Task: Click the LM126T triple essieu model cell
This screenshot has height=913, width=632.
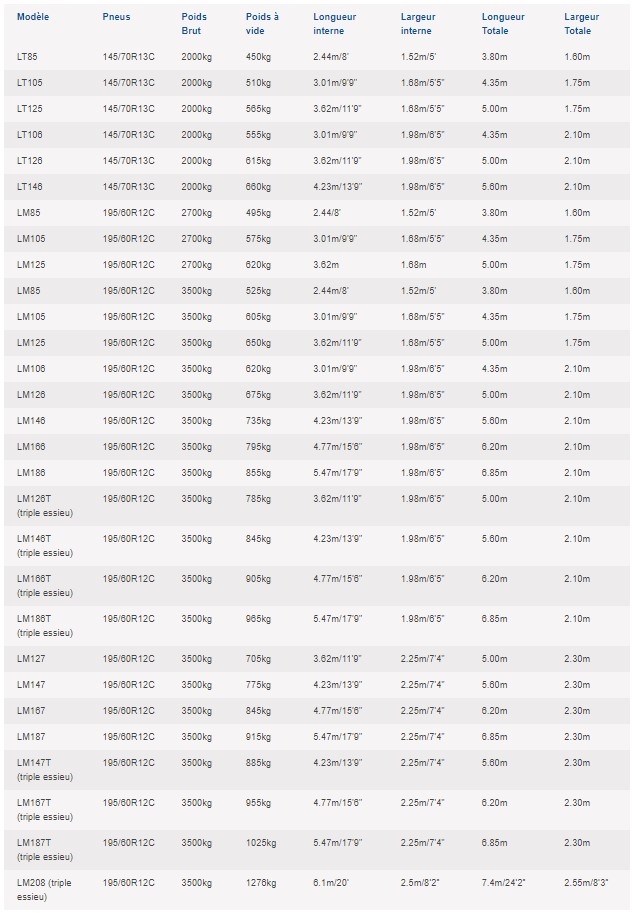Action: click(x=45, y=506)
